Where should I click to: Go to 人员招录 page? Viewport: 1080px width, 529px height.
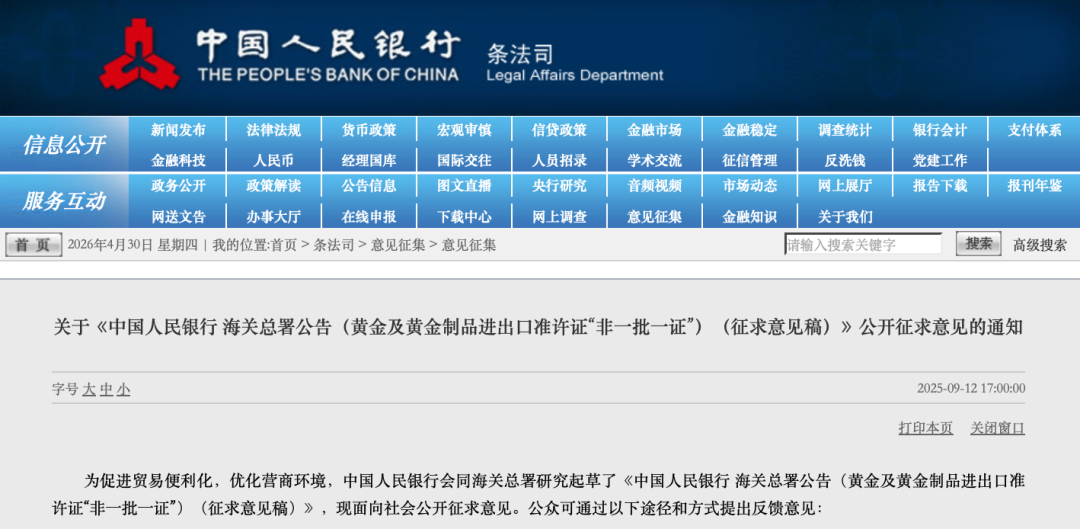(559, 160)
